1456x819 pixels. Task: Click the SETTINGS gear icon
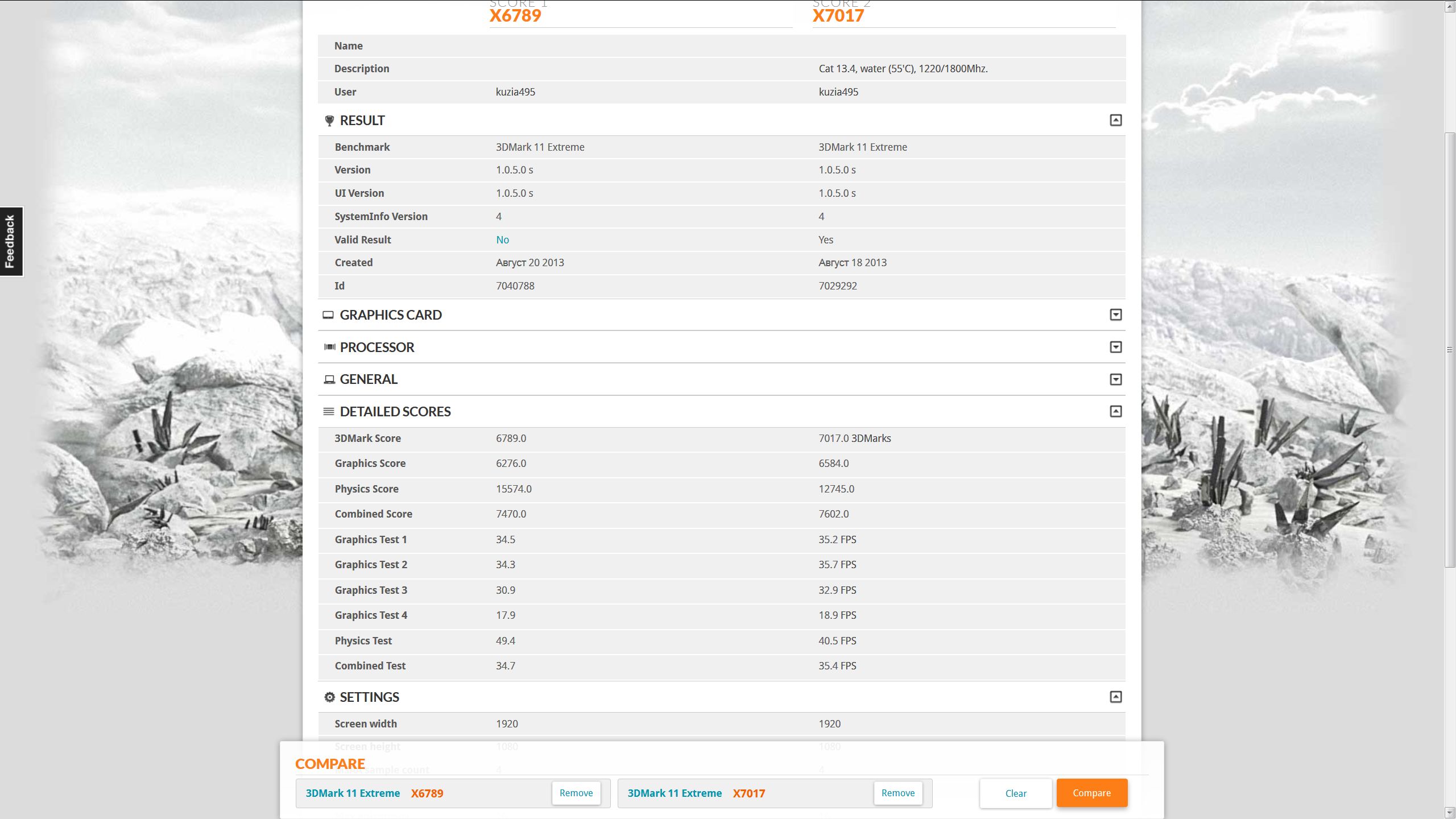pyautogui.click(x=329, y=697)
